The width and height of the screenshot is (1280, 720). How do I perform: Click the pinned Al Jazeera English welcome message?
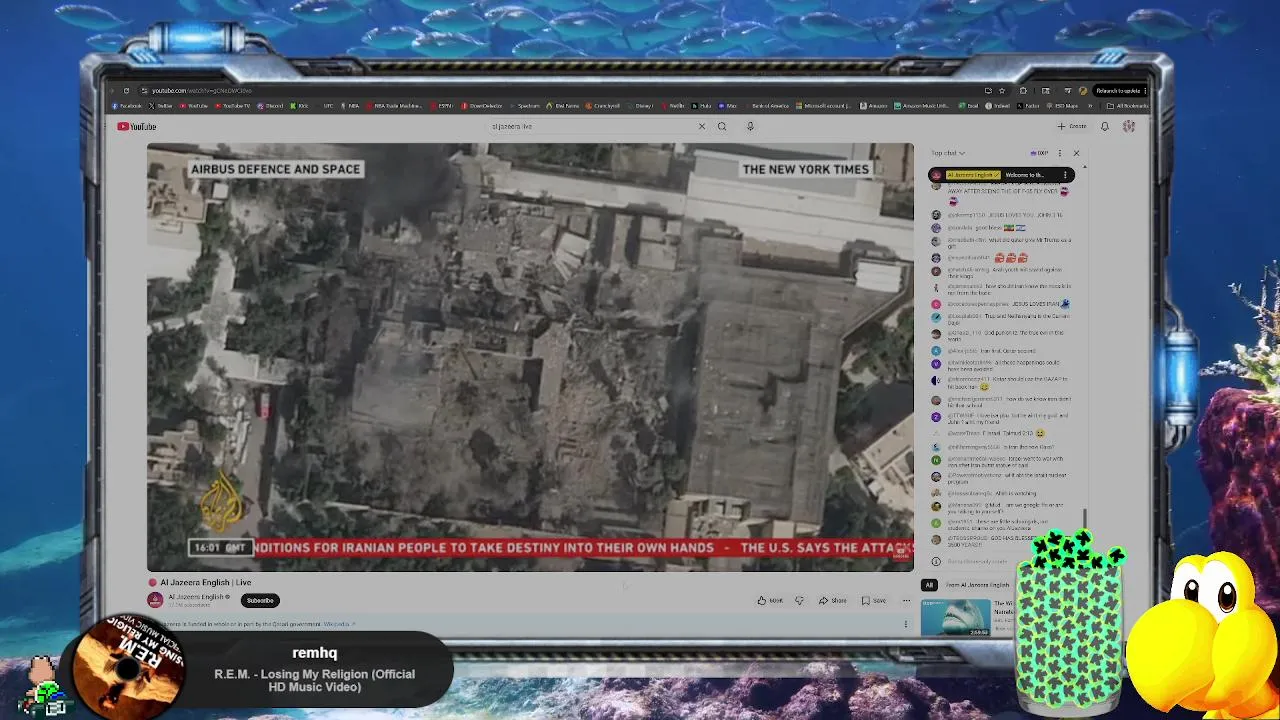pos(1001,175)
